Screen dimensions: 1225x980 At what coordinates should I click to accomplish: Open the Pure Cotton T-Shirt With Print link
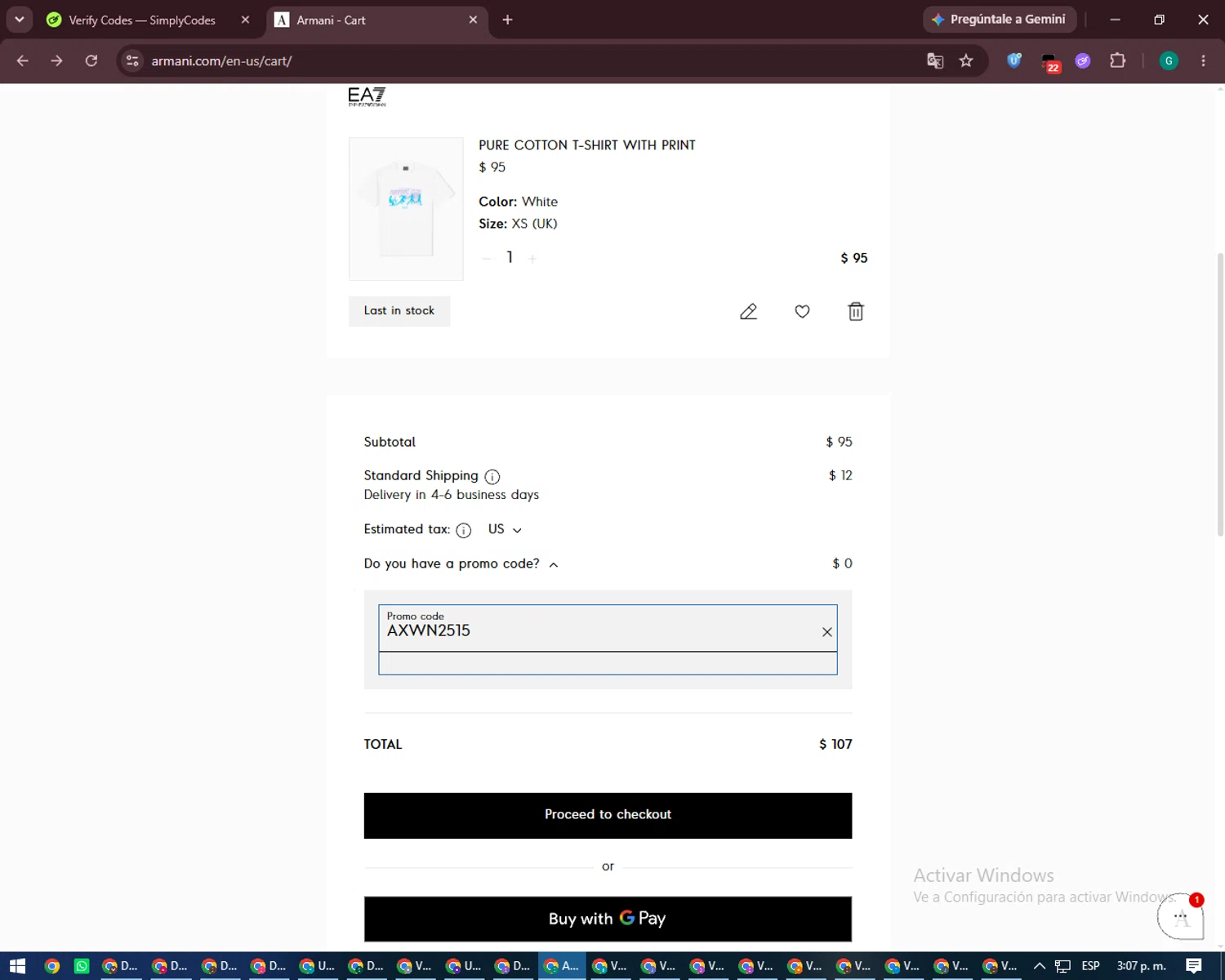click(587, 145)
